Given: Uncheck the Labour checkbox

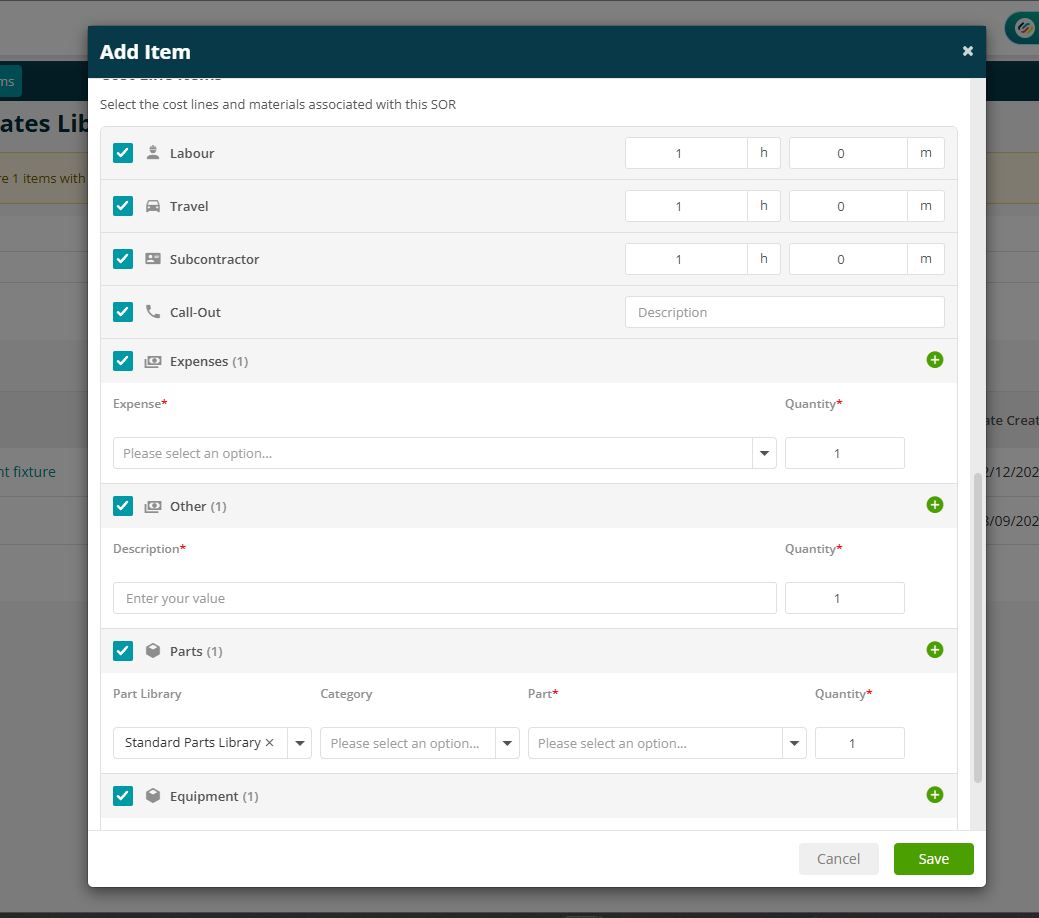Looking at the screenshot, I should pos(123,152).
